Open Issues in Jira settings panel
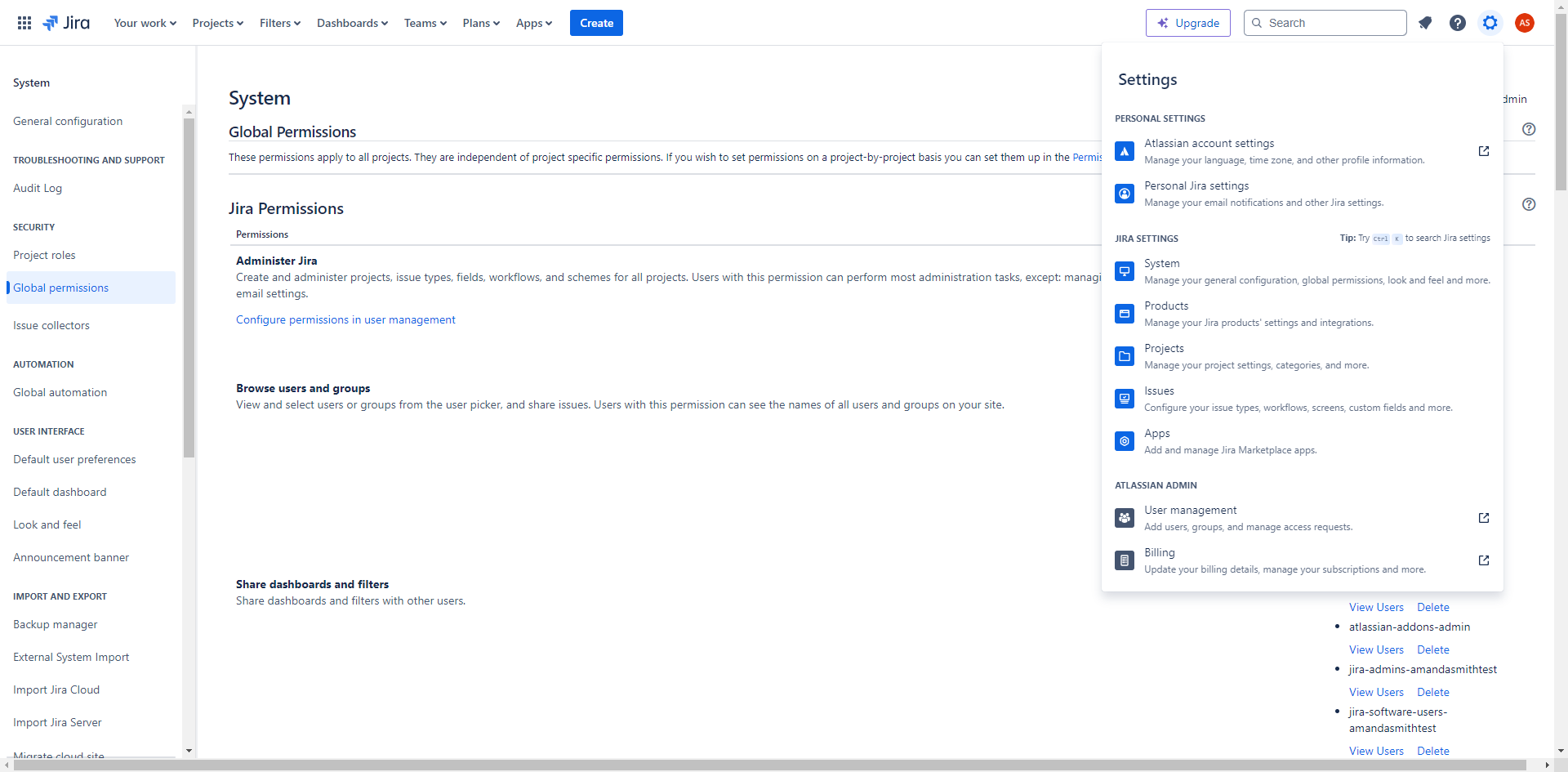 tap(1302, 399)
